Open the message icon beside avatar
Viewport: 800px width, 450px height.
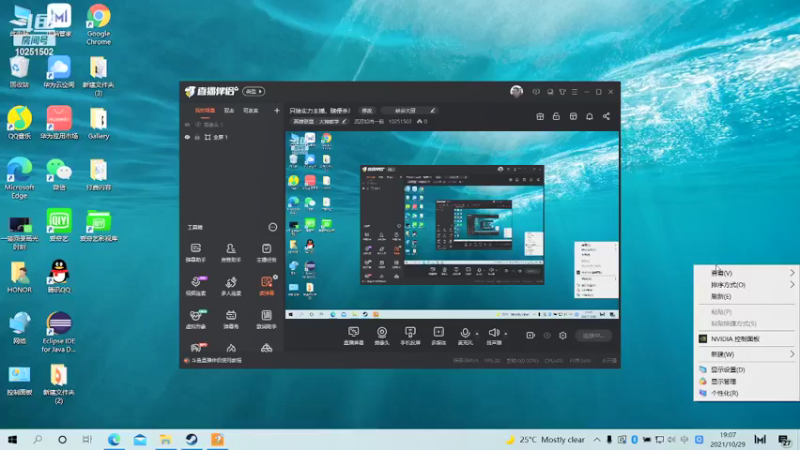536,92
